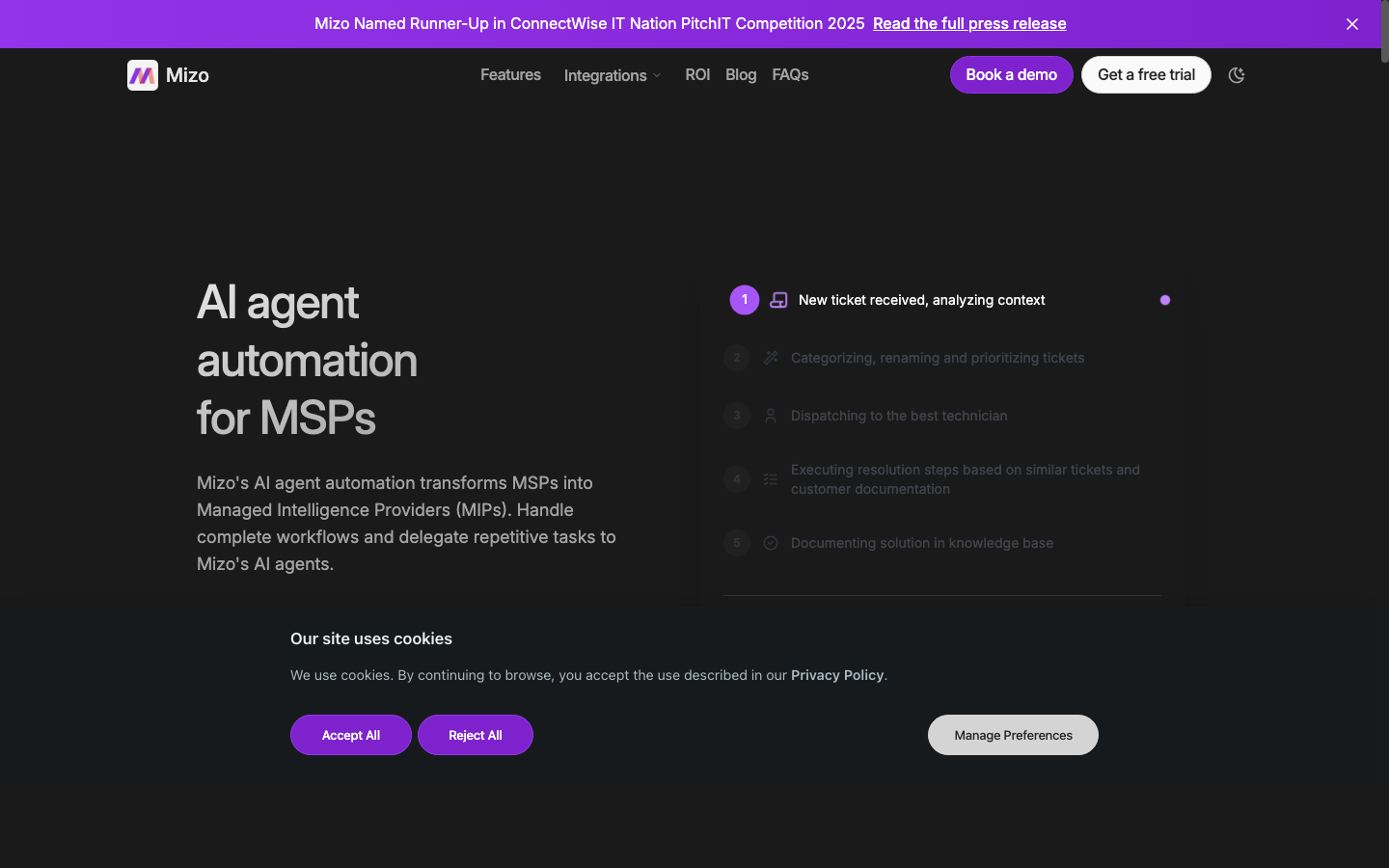This screenshot has height=868, width=1389.
Task: Click the person icon for dispatching step
Action: 771,416
